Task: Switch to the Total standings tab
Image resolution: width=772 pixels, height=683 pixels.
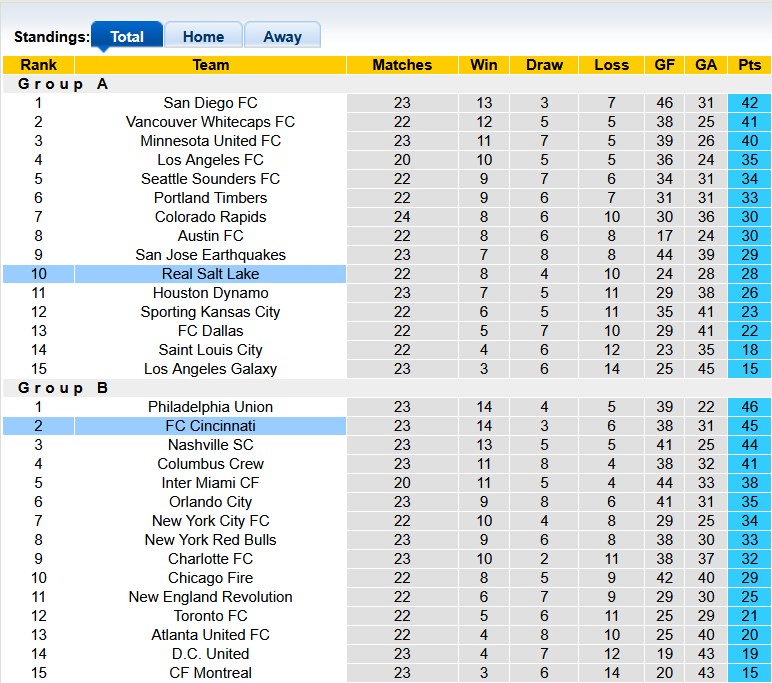Action: pyautogui.click(x=127, y=37)
